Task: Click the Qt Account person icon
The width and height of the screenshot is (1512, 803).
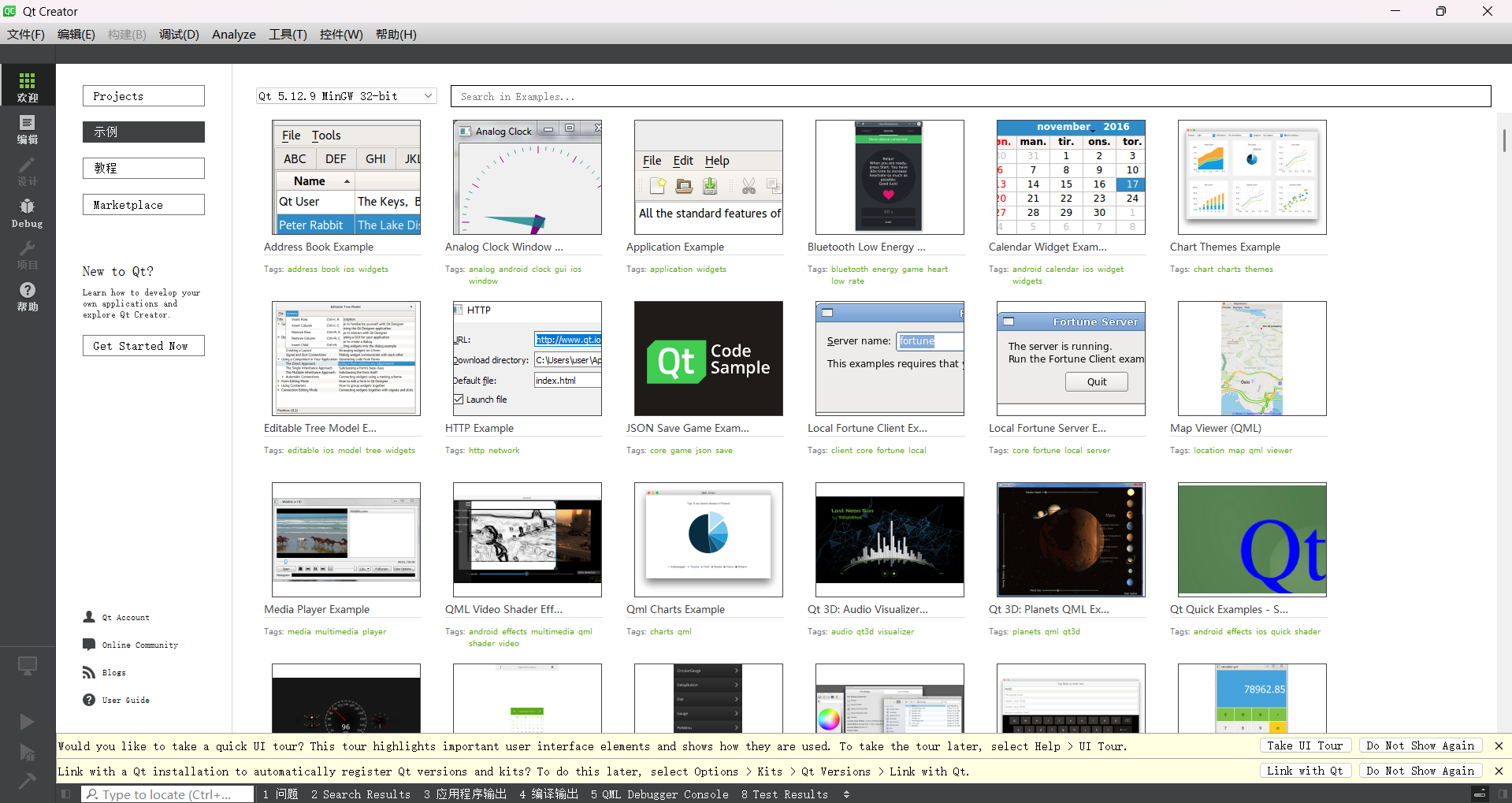Action: pyautogui.click(x=89, y=617)
